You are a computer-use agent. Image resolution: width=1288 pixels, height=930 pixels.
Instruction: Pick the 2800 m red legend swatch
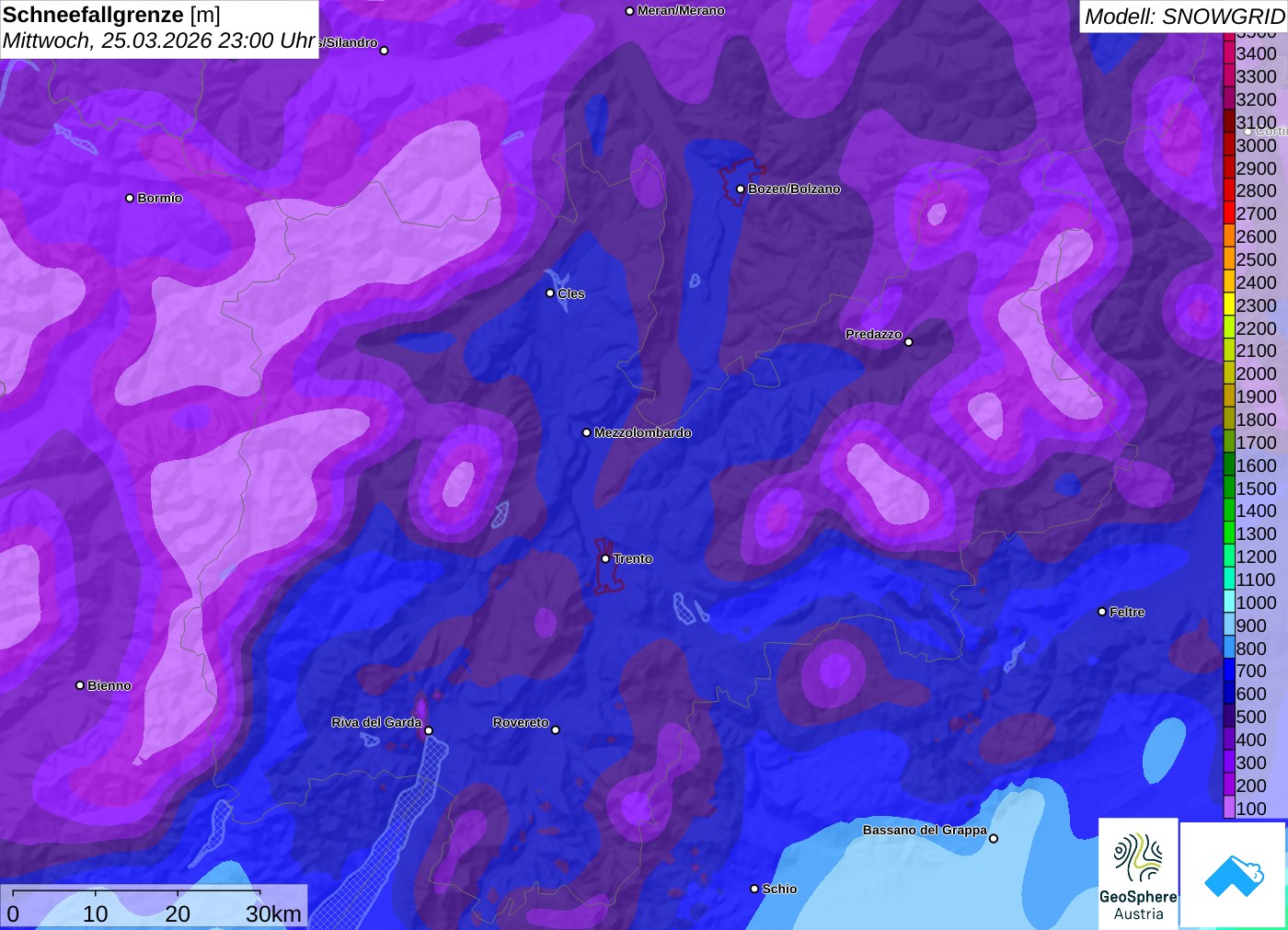[x=1228, y=190]
